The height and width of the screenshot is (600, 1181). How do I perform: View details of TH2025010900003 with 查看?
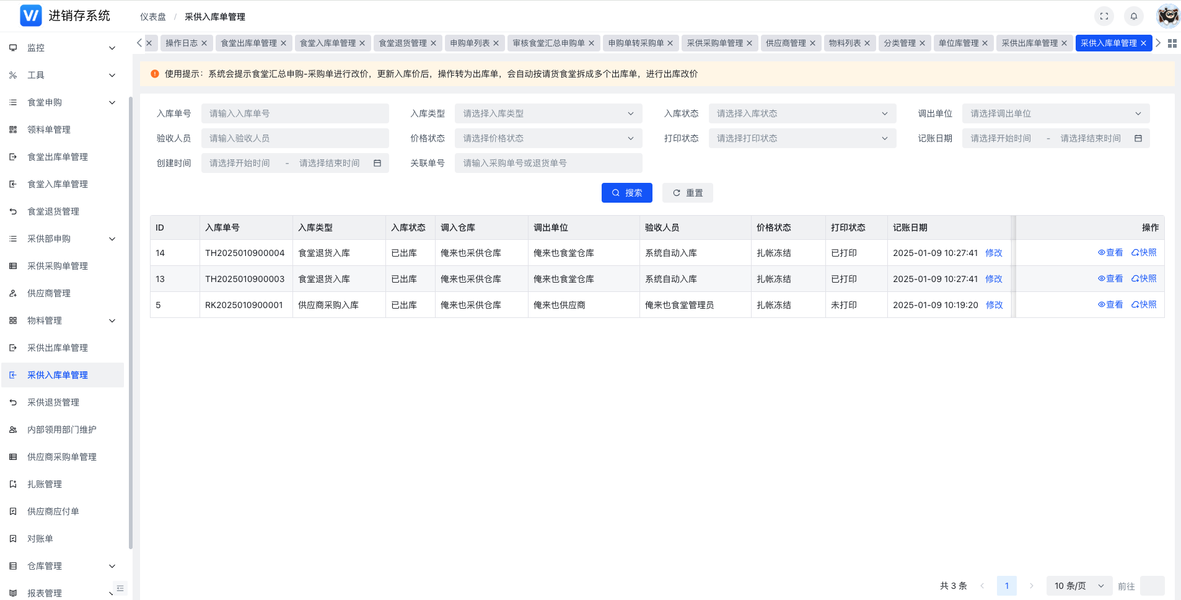pos(1110,279)
